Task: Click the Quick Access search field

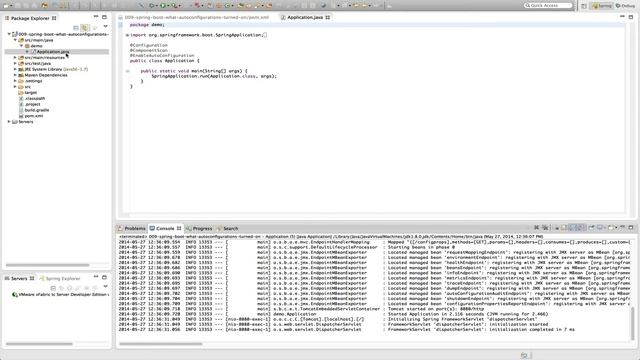Action: click(x=549, y=5)
